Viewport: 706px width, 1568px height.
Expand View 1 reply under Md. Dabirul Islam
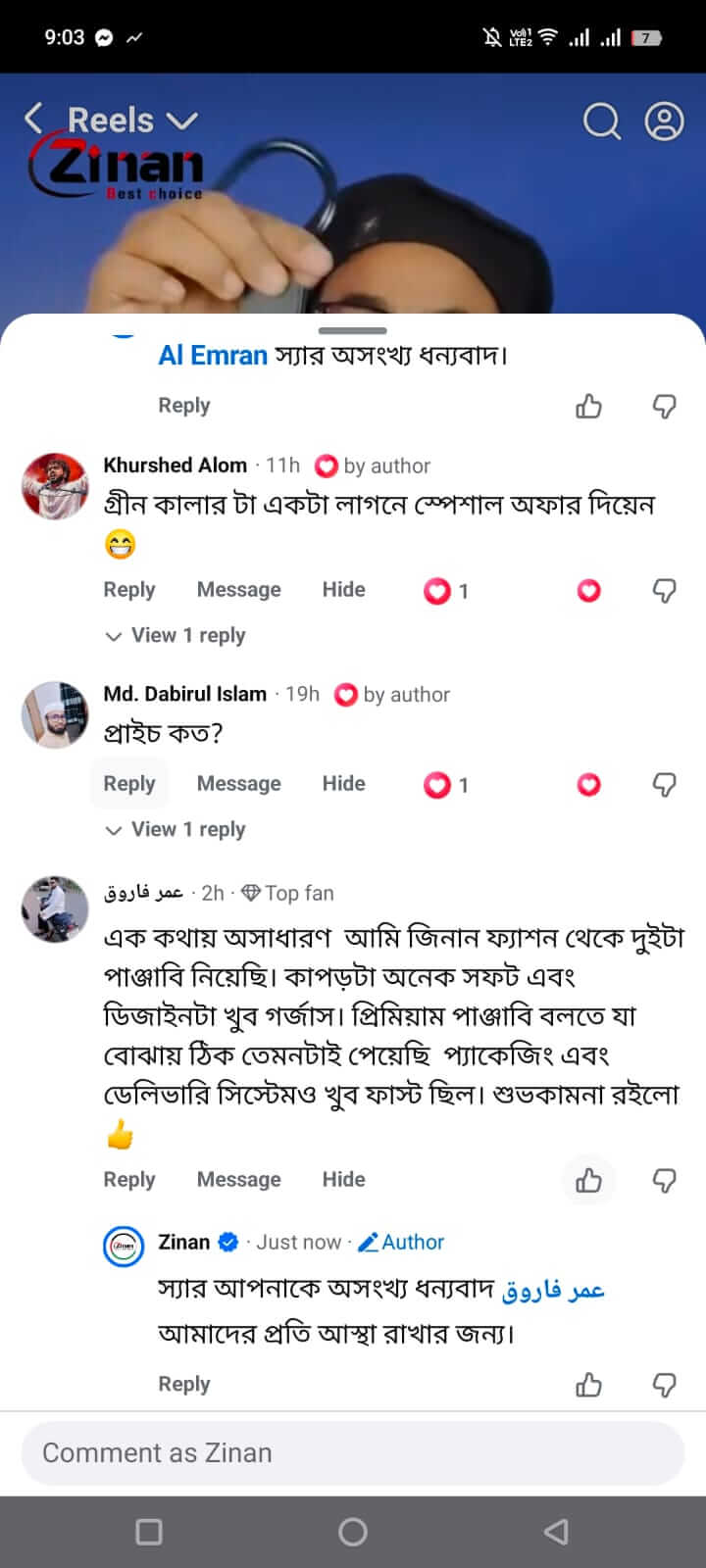click(x=176, y=829)
